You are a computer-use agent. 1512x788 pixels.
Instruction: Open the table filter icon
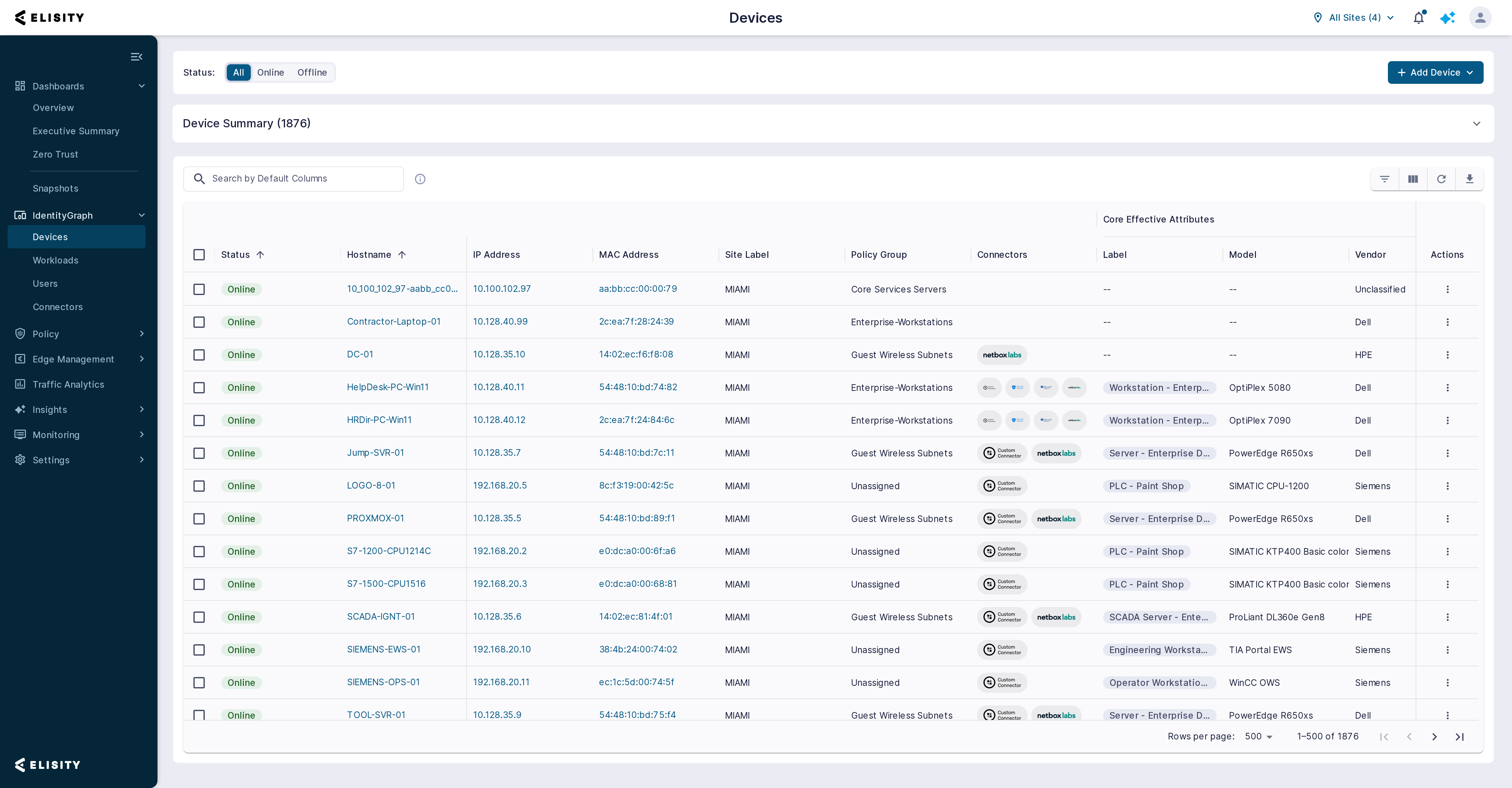(1384, 179)
